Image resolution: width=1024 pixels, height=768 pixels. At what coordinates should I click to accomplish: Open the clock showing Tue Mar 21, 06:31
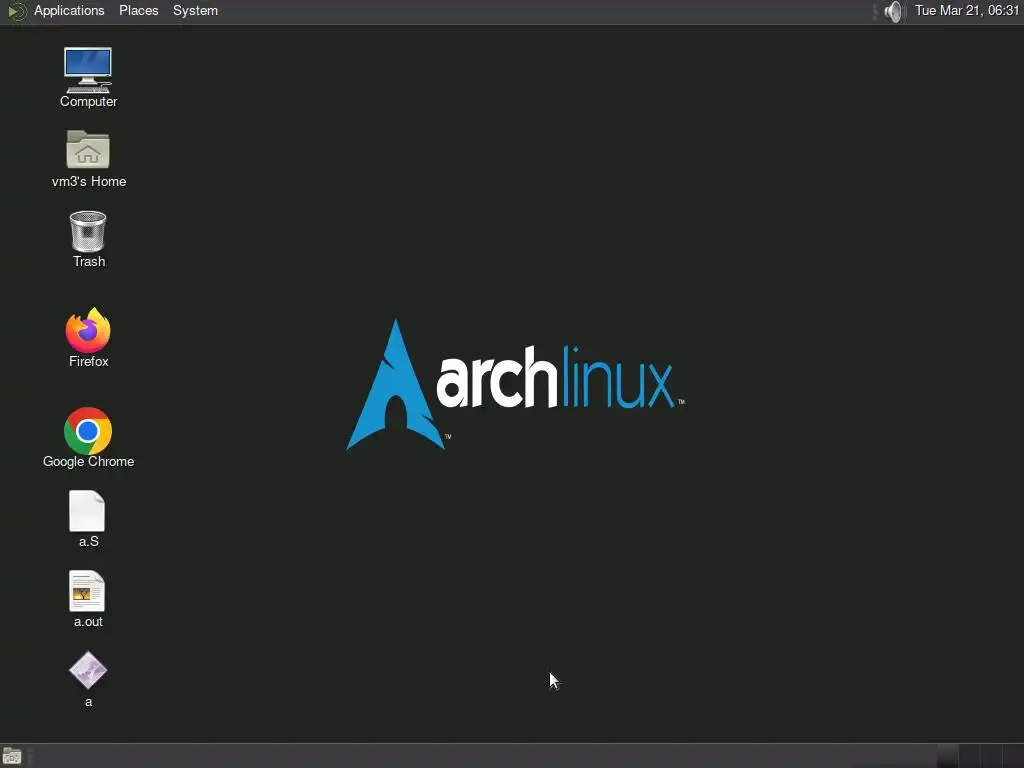[x=967, y=10]
